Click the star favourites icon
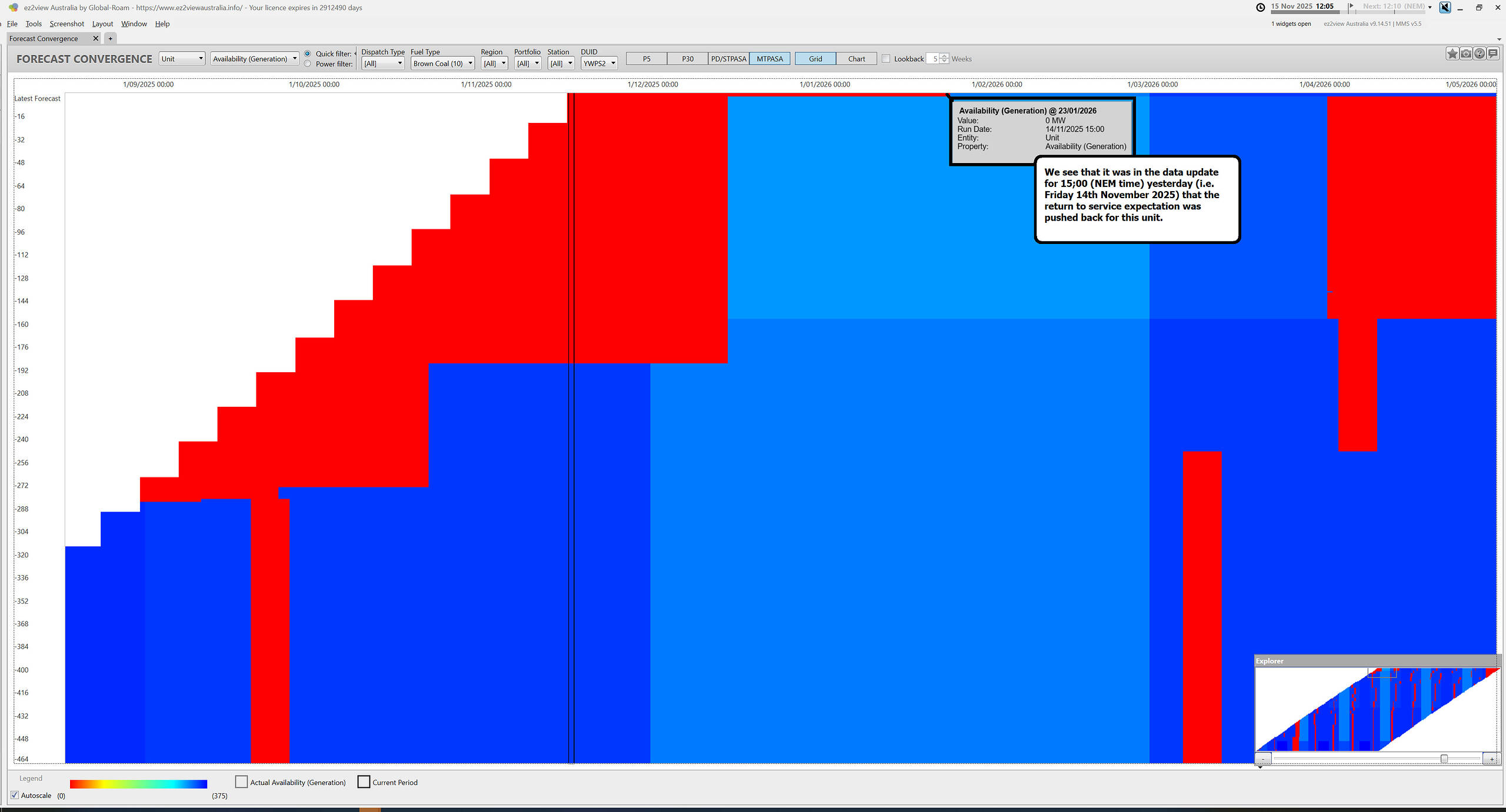Screen dimensions: 1506x812 1452,54
